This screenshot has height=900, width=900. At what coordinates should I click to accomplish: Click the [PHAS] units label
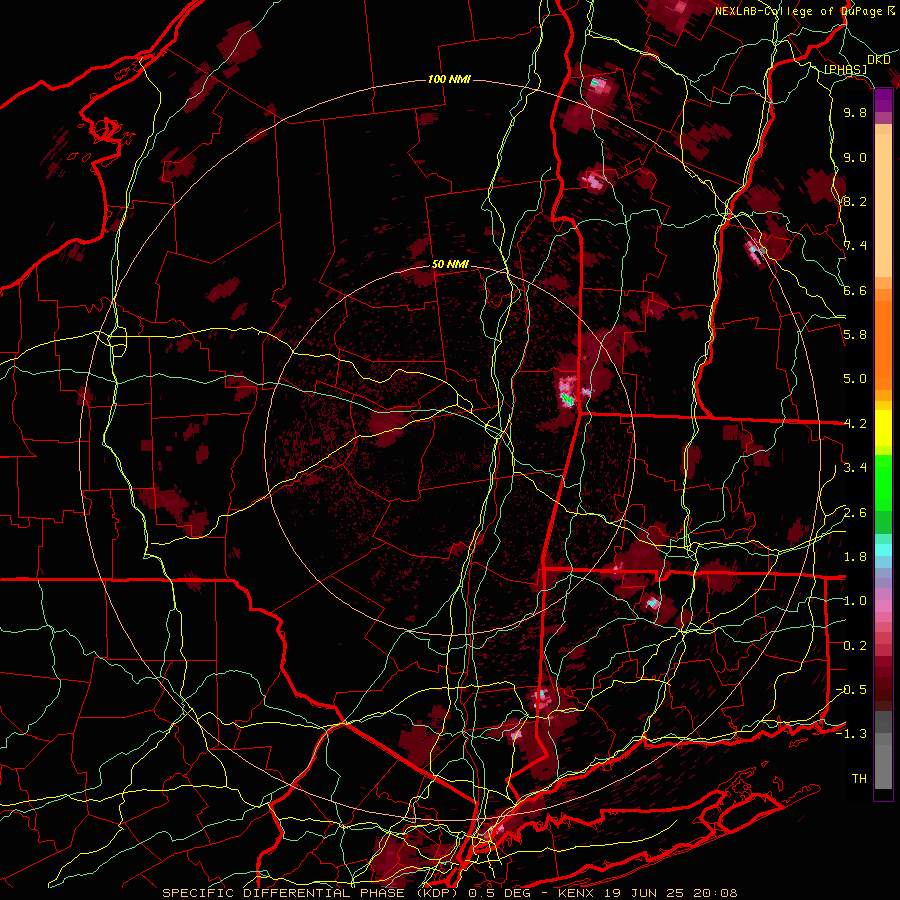tap(845, 70)
